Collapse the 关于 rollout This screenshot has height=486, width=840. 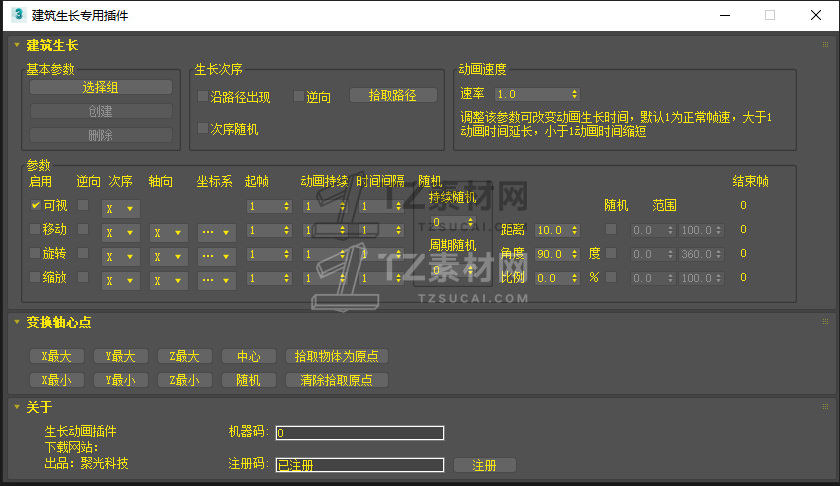[x=17, y=407]
